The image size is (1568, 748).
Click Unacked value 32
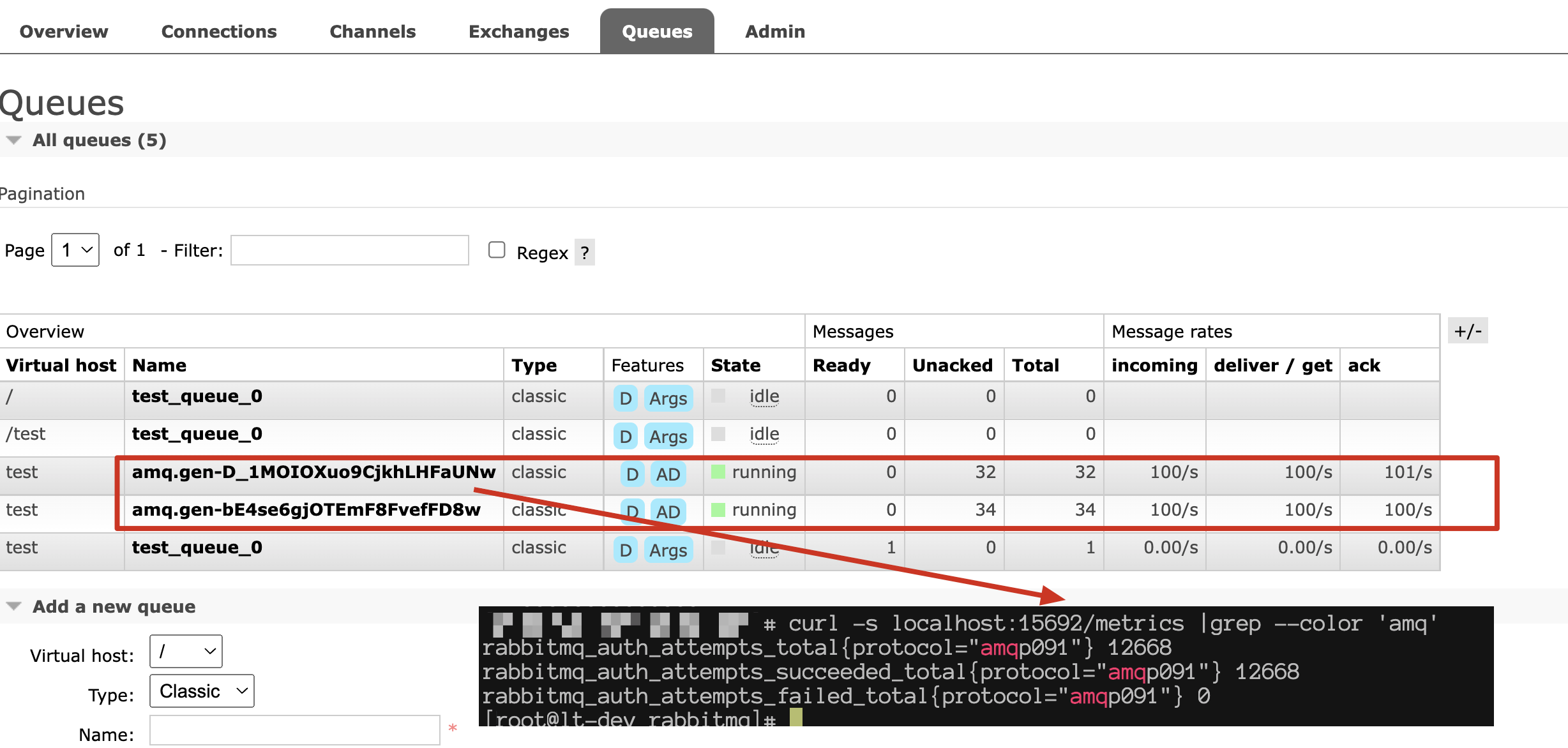985,472
